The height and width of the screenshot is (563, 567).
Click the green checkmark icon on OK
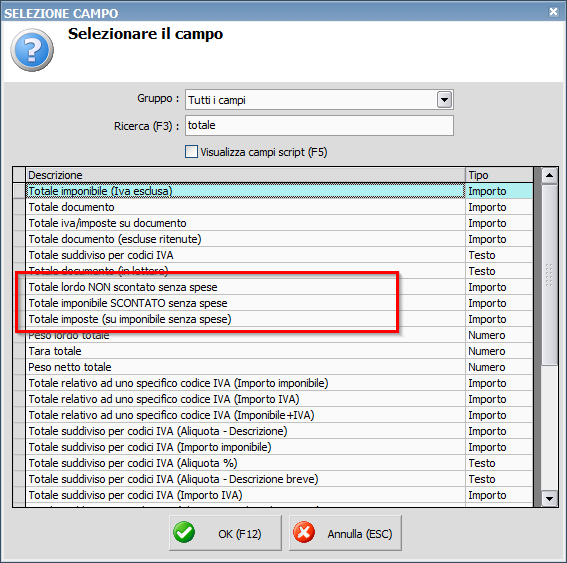[x=184, y=533]
